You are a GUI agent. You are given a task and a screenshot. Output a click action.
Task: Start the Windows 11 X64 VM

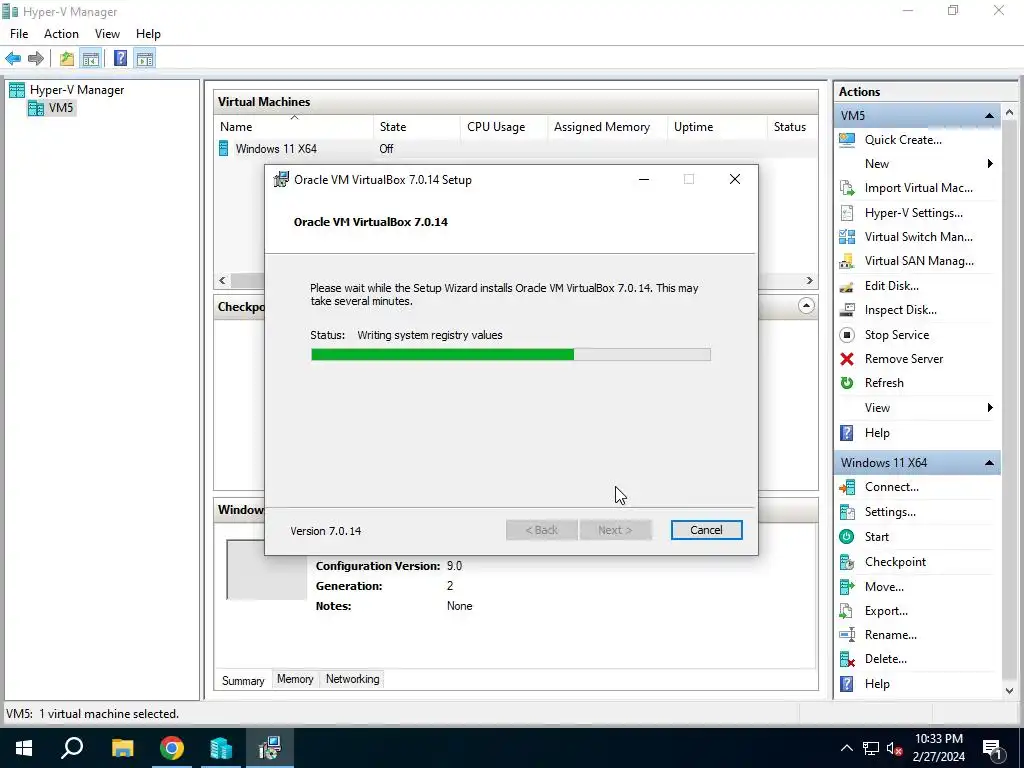pyautogui.click(x=876, y=537)
